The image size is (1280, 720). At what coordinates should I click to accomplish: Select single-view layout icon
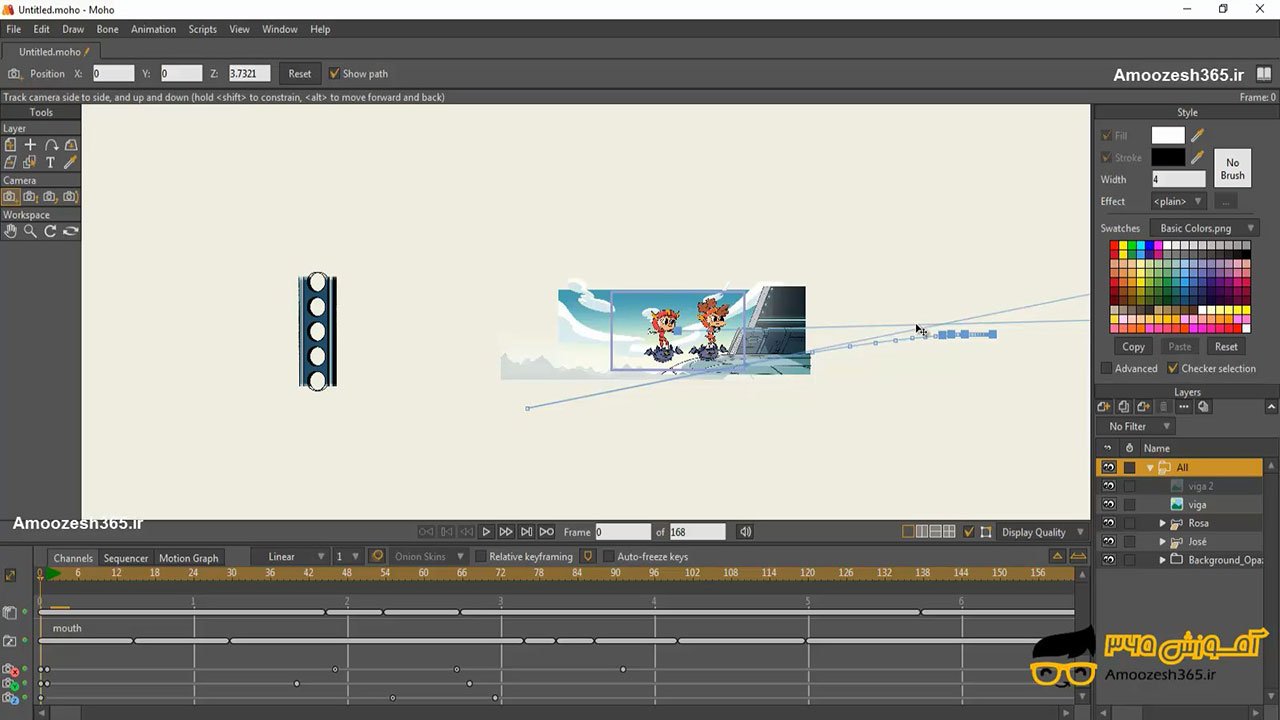(908, 532)
